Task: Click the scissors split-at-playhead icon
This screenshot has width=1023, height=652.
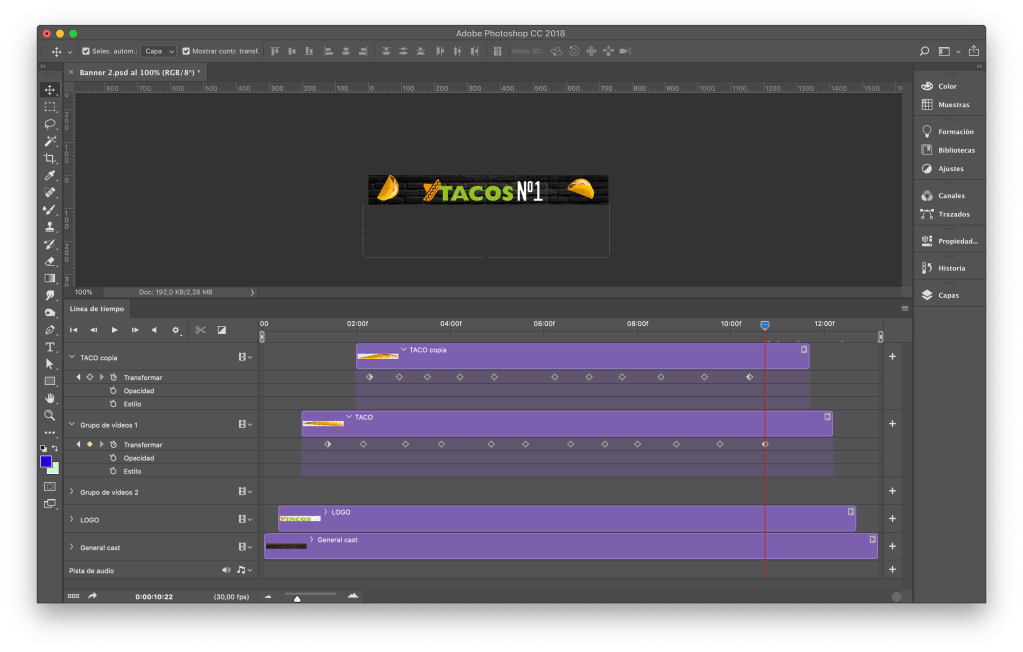Action: tap(200, 330)
